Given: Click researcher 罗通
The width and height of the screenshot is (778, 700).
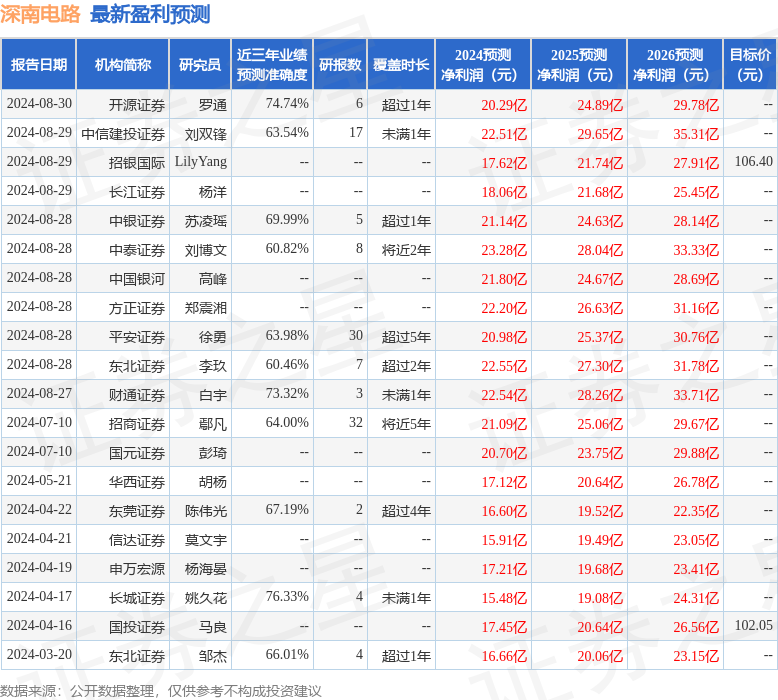Looking at the screenshot, I should coord(213,105).
